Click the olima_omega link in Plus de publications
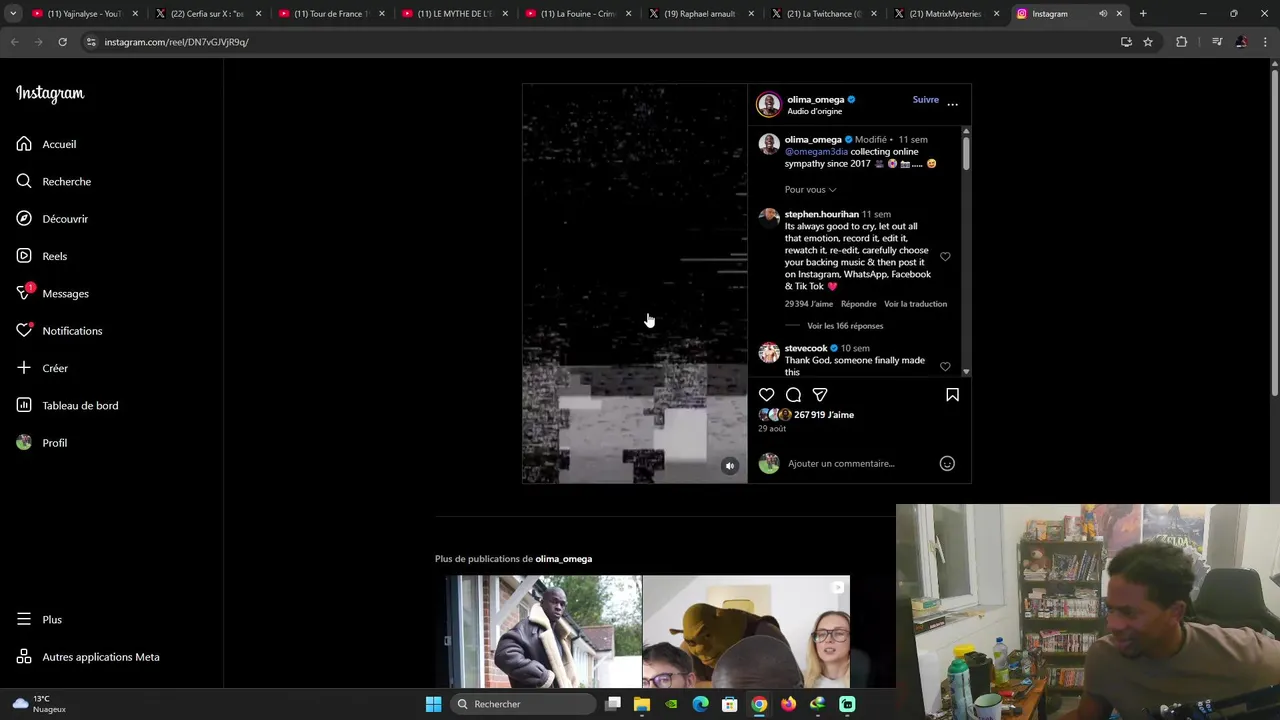1280x720 pixels. [563, 559]
